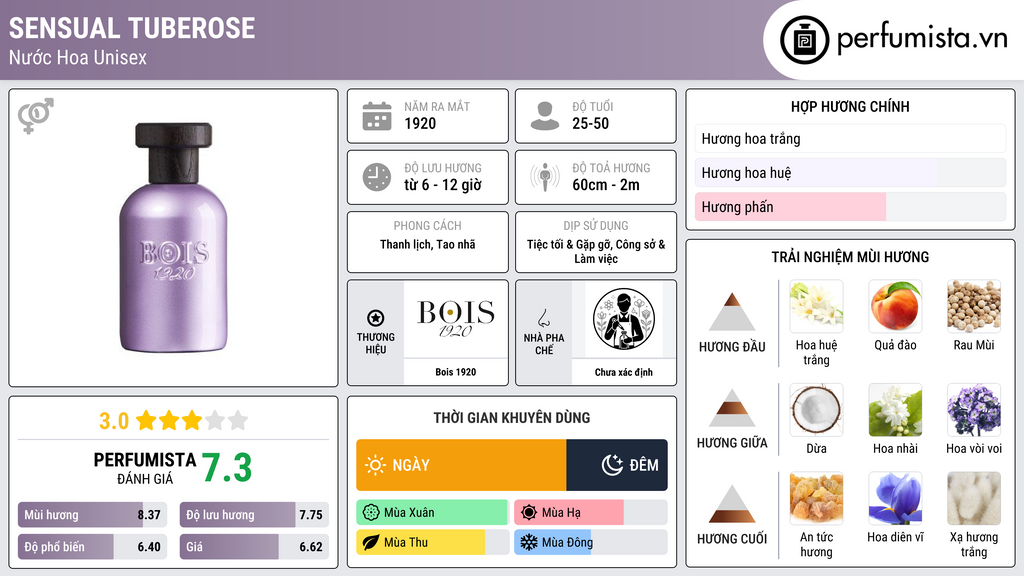Click the three-star rating row
The height and width of the screenshot is (576, 1024).
tap(191, 421)
